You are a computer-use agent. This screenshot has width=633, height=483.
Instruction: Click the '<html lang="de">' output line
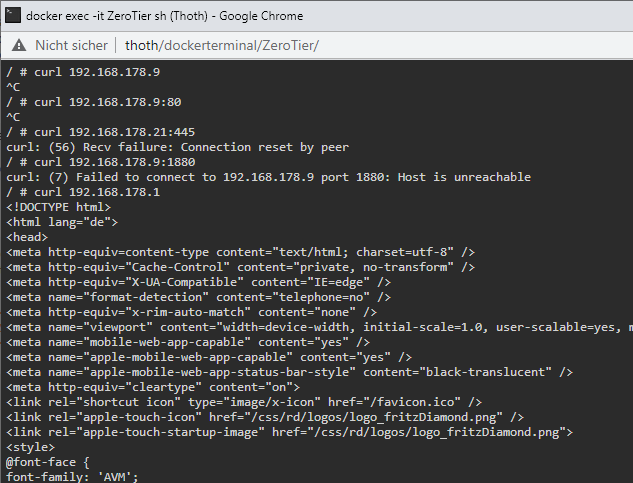tap(62, 222)
